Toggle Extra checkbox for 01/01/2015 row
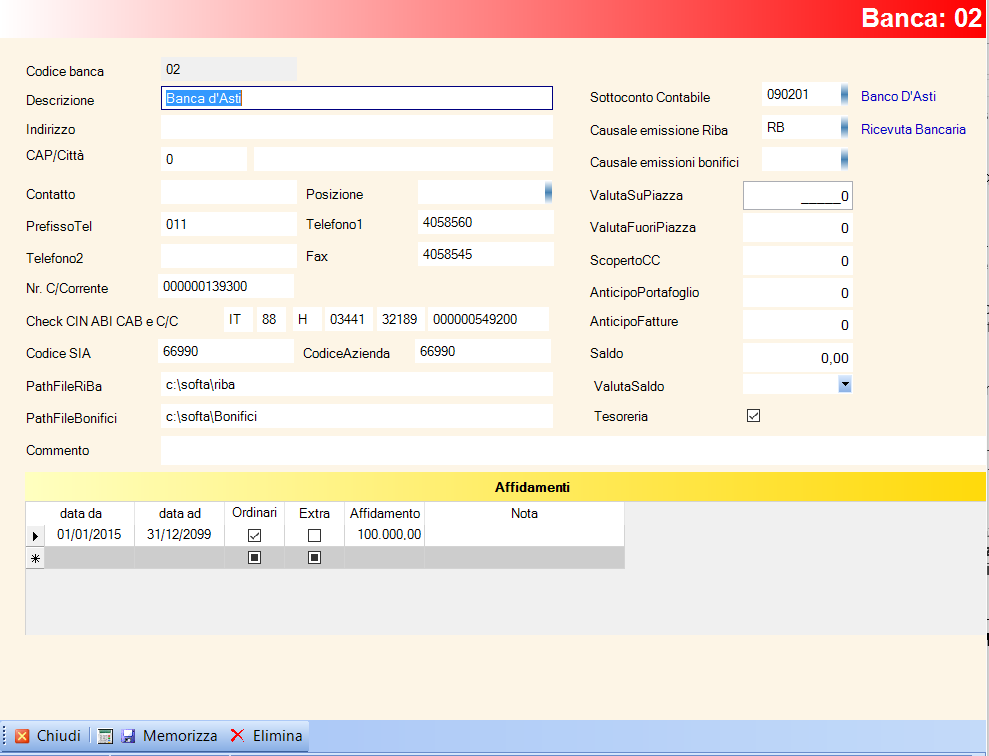The height and width of the screenshot is (756, 989). (314, 535)
